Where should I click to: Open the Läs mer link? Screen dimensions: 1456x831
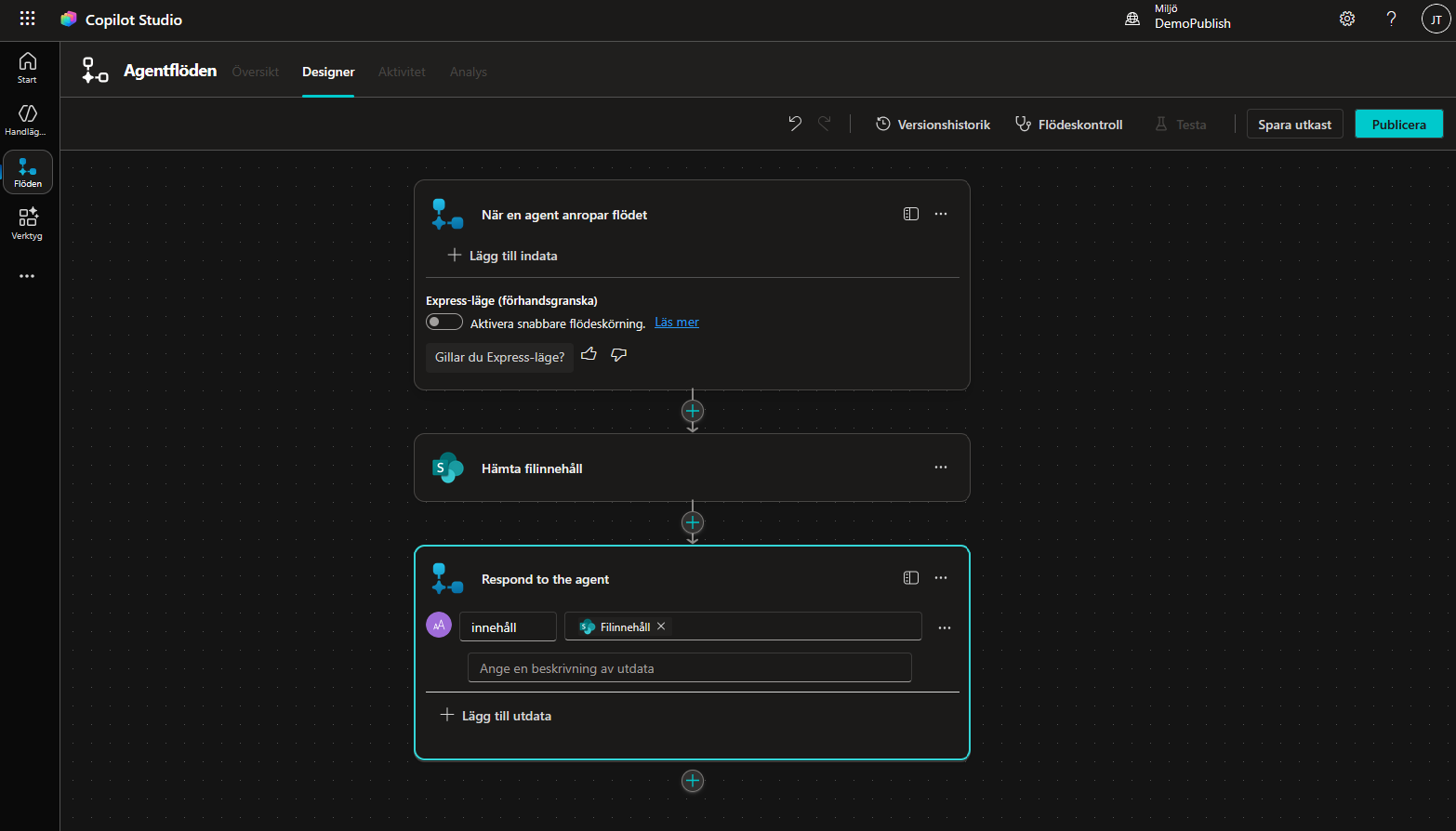point(677,323)
